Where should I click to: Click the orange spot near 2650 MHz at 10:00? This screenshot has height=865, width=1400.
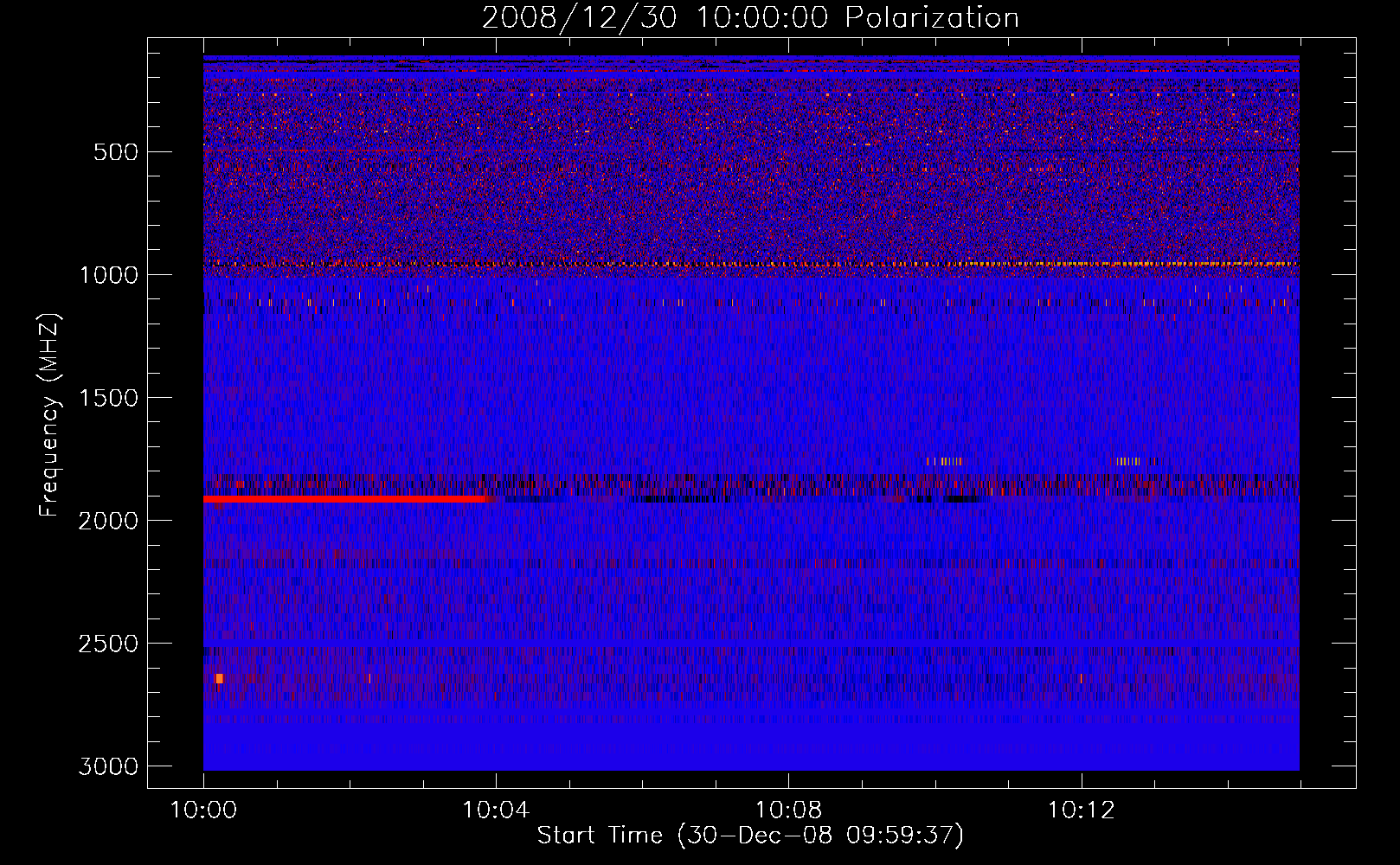(x=219, y=678)
